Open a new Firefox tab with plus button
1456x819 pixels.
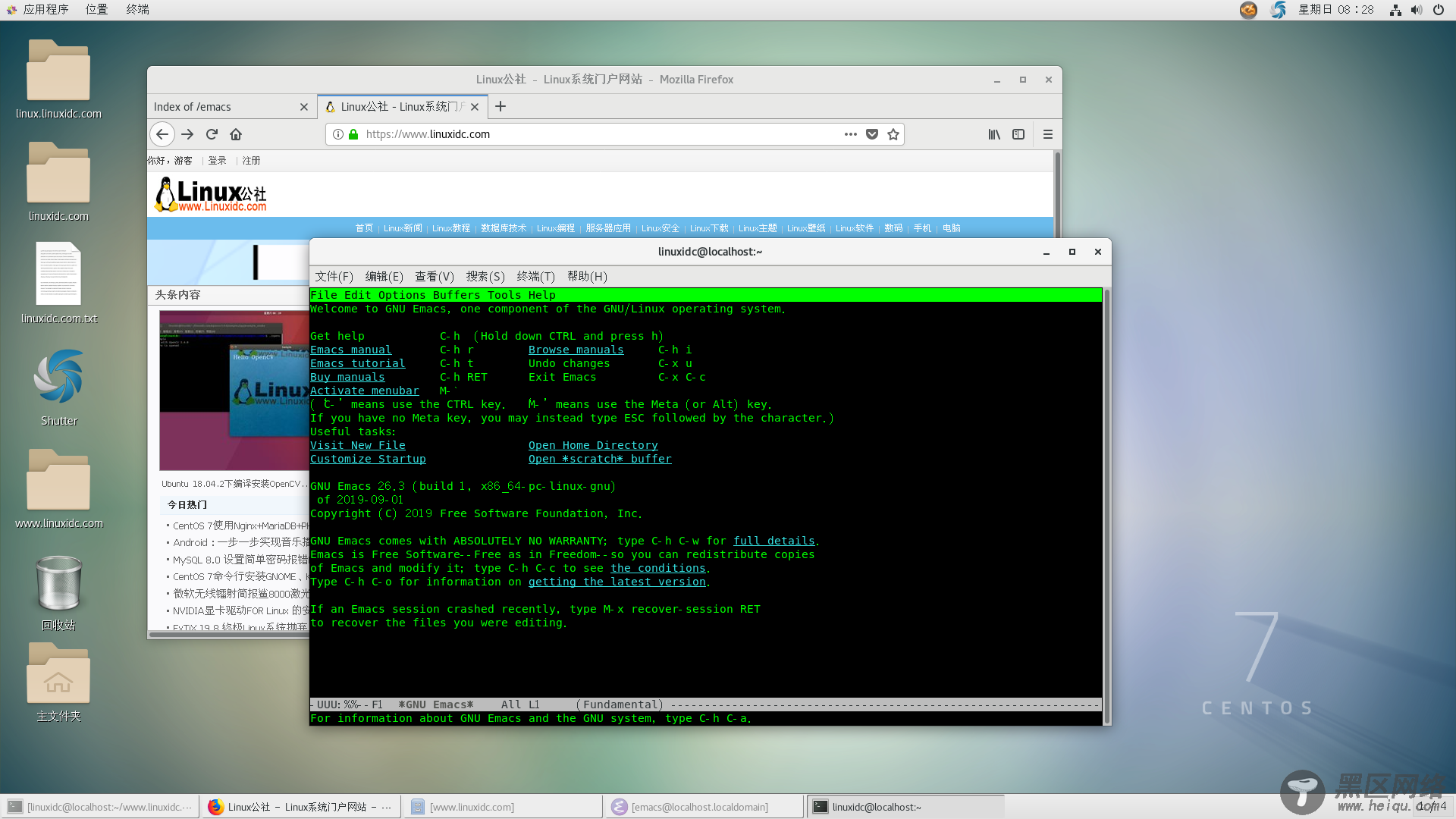tap(500, 107)
